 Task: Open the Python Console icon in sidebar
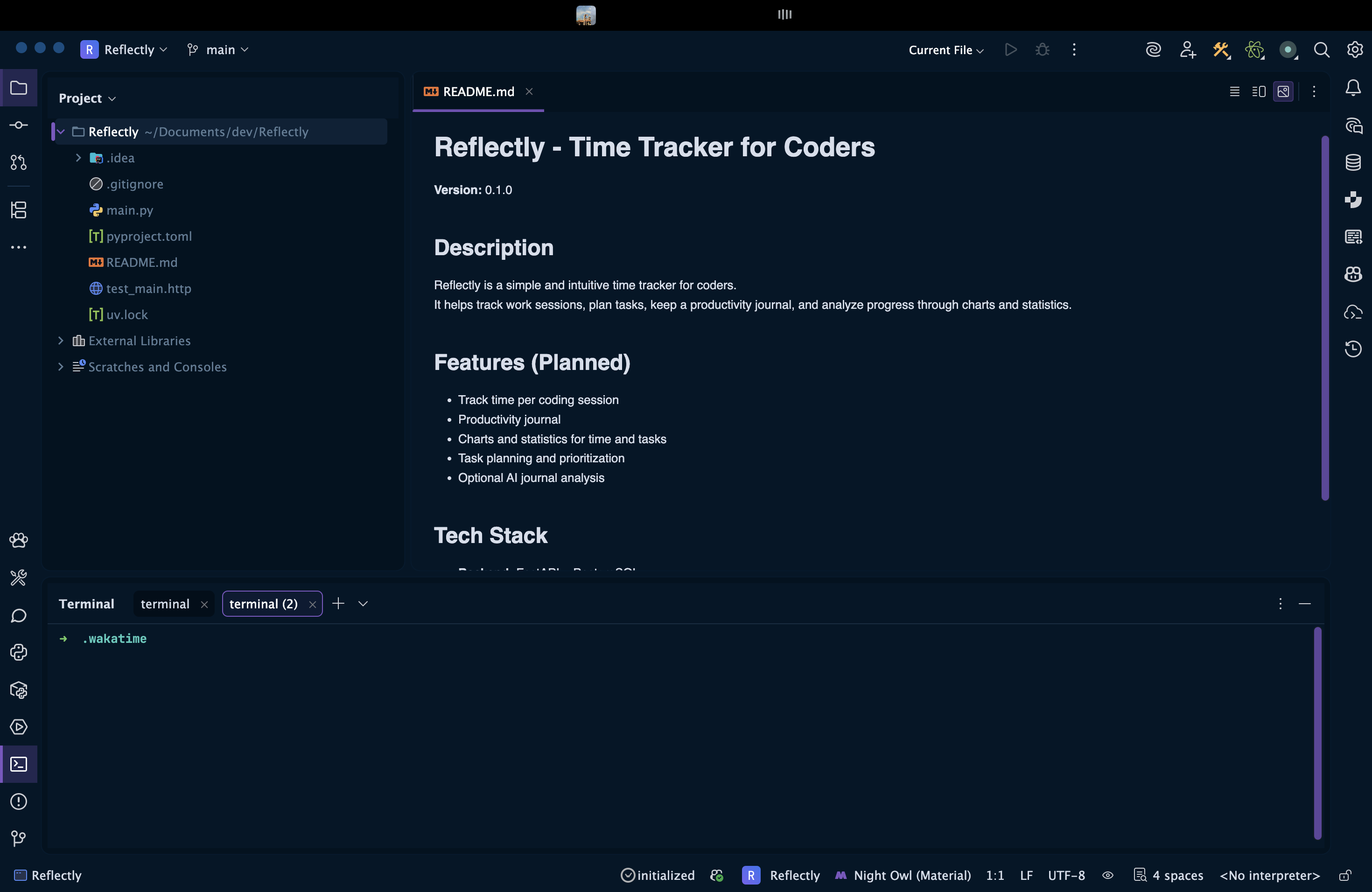[19, 652]
